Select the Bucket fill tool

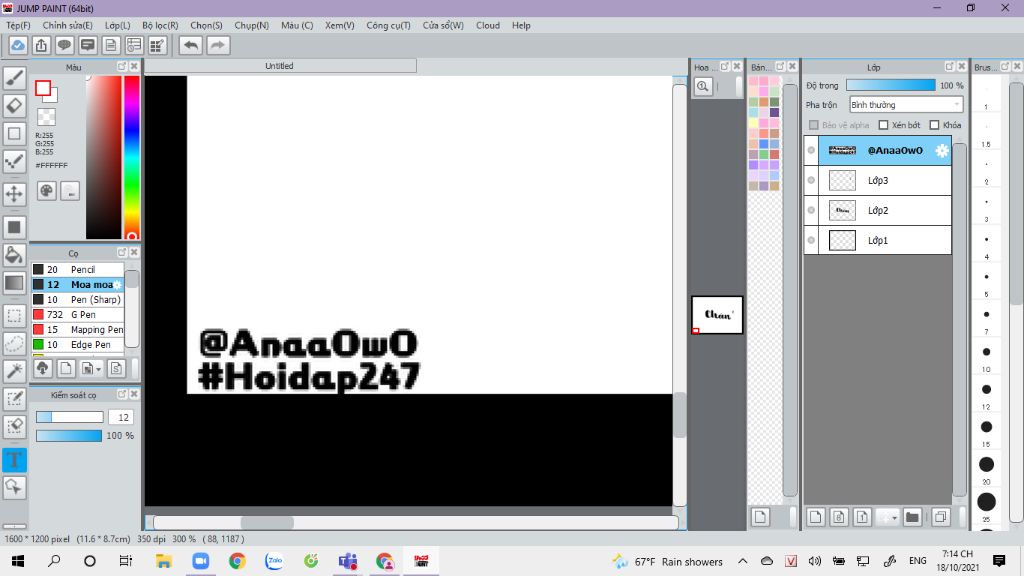(x=14, y=255)
